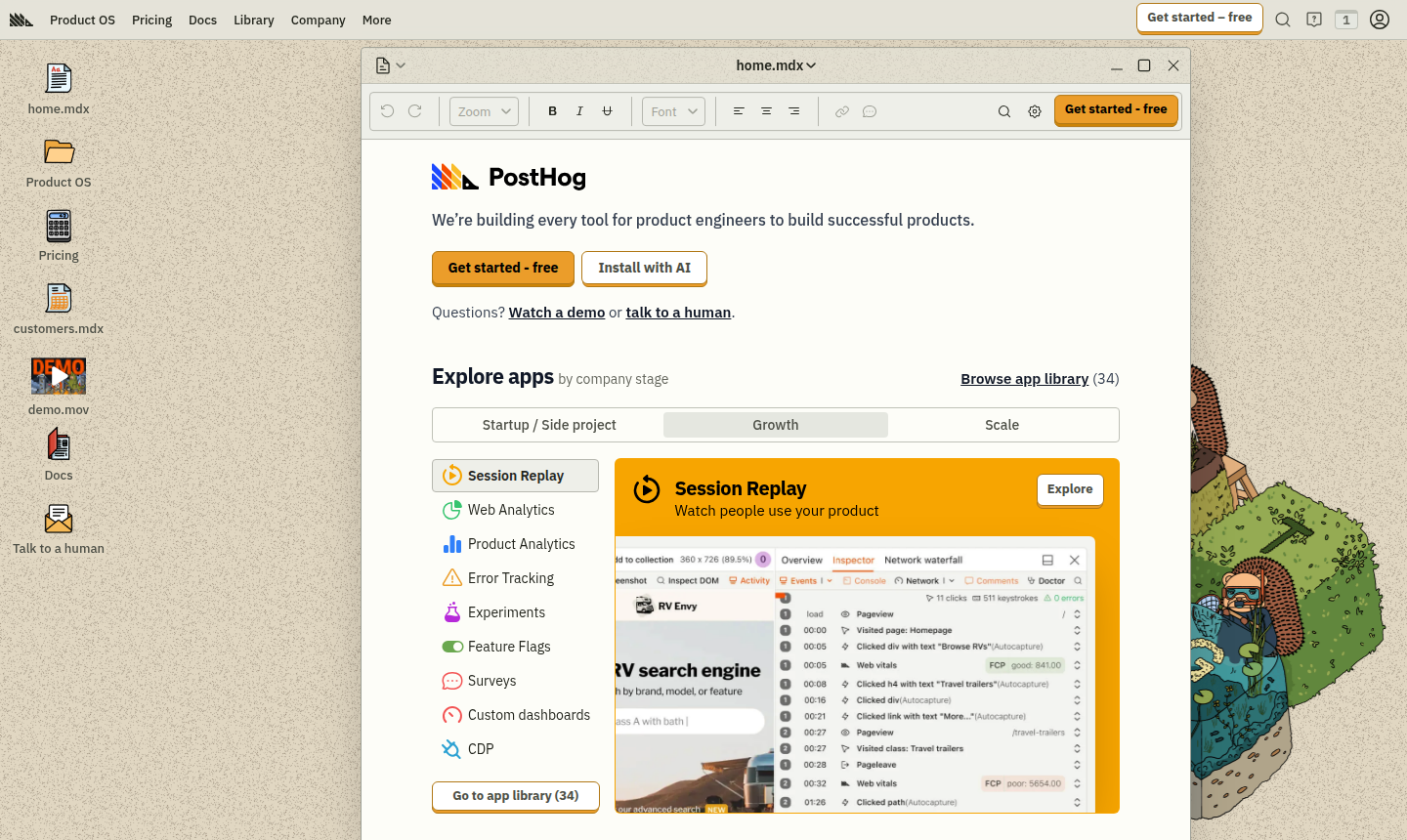Expand the home.mdx title dropdown

click(x=776, y=65)
